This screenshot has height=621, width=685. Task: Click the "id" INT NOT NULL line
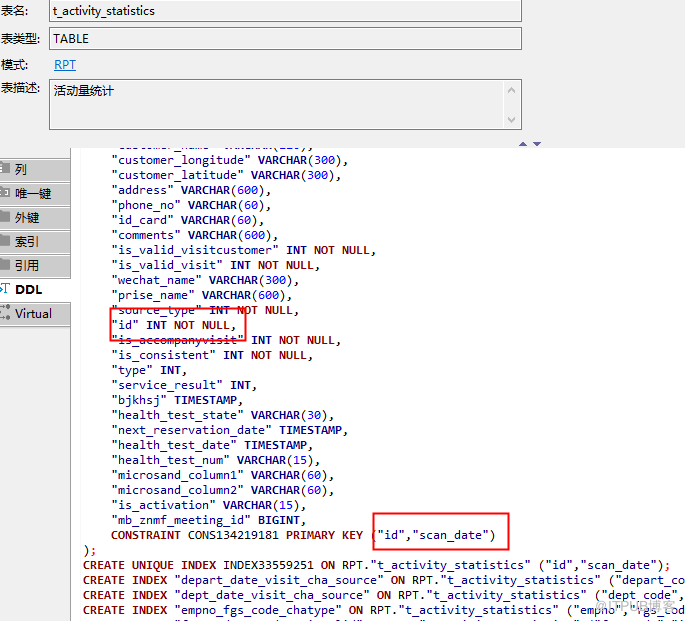pos(176,325)
